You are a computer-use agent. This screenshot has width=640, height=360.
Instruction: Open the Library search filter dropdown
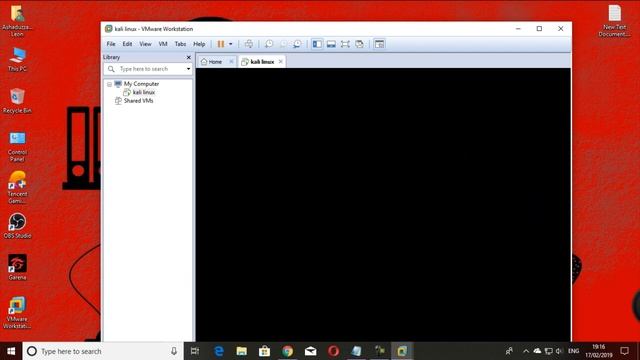click(188, 69)
